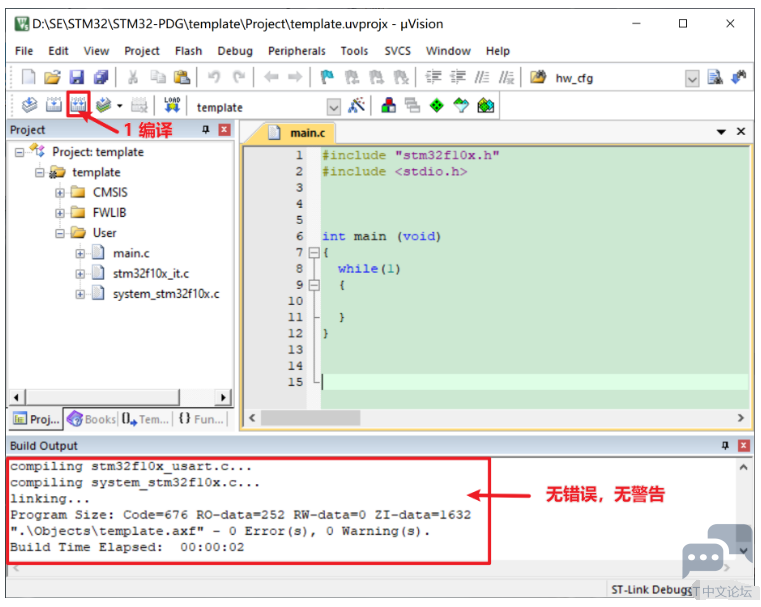
Task: Undo the last edit
Action: tap(214, 77)
